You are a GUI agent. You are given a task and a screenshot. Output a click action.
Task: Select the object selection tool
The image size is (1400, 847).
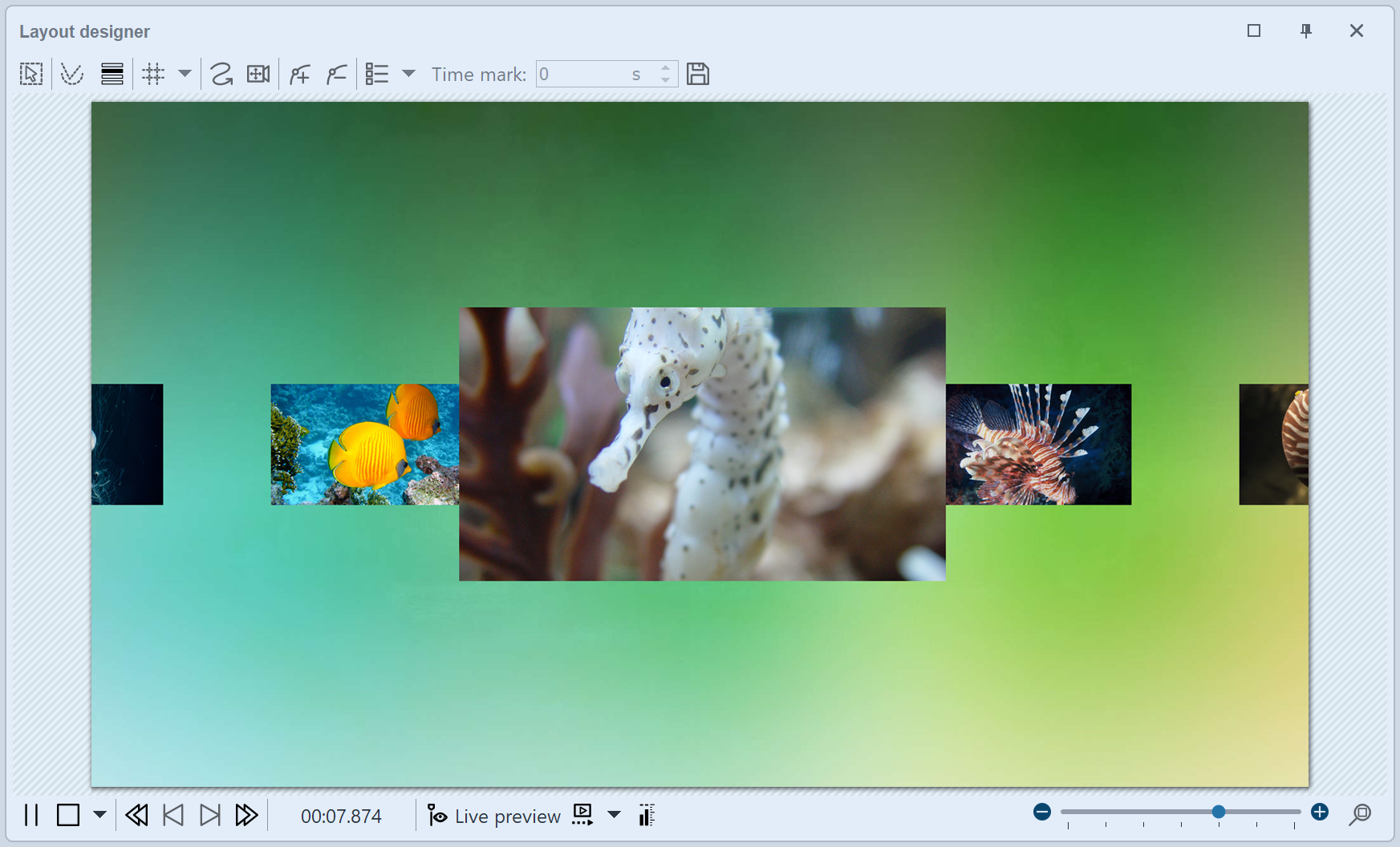30,74
